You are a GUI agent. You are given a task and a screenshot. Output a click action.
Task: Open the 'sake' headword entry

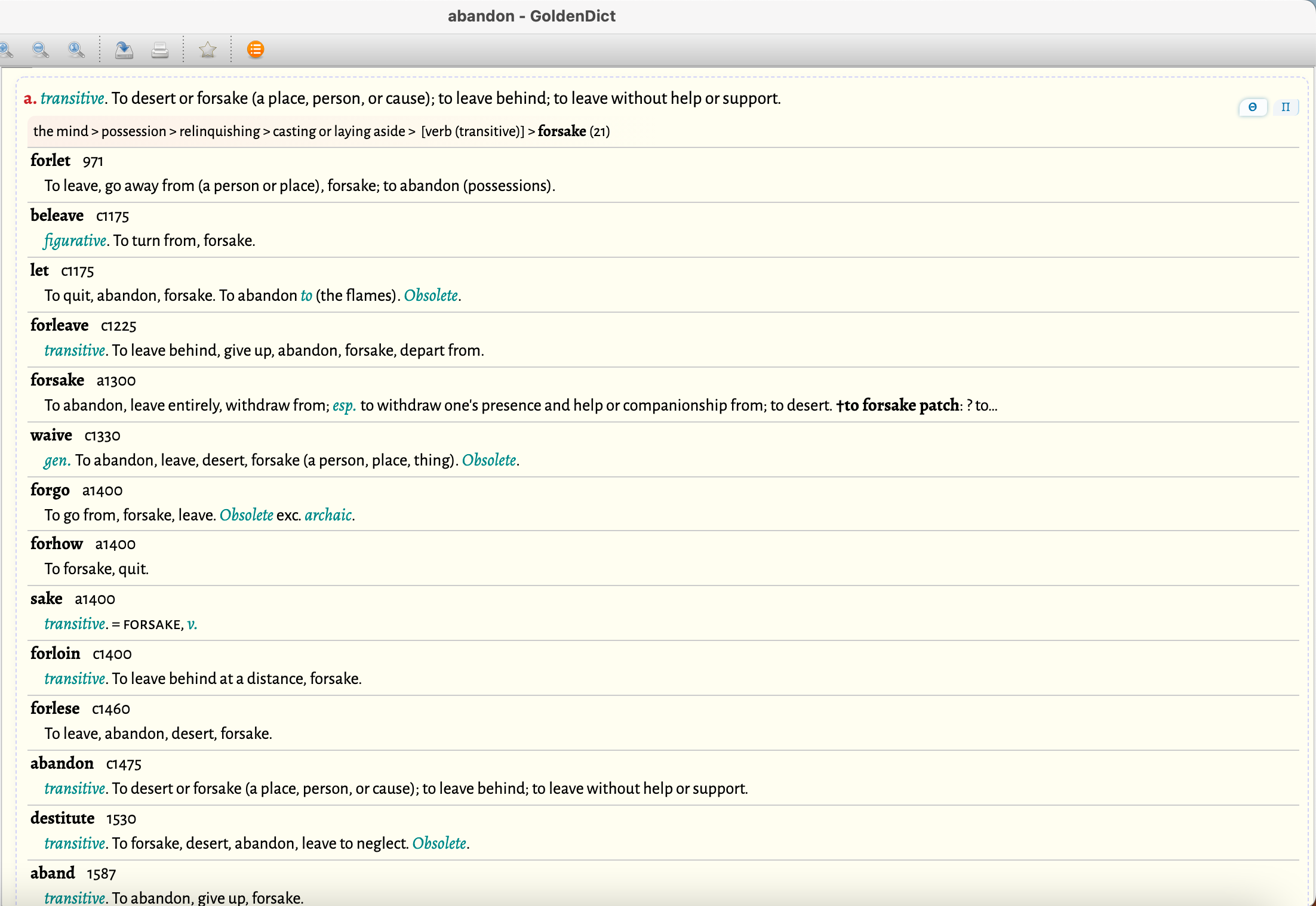pyautogui.click(x=47, y=599)
